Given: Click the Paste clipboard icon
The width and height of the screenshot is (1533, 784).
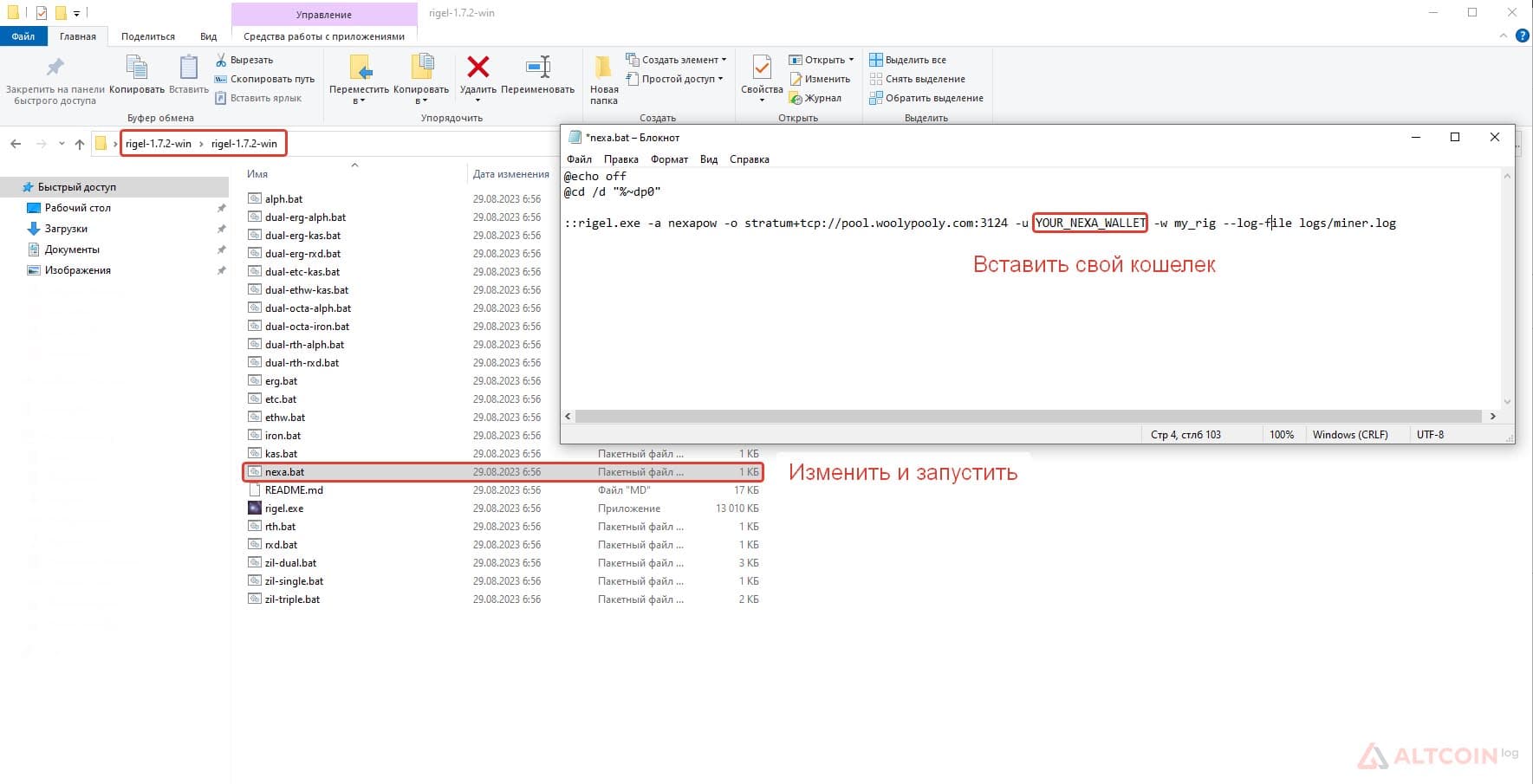Looking at the screenshot, I should point(188,68).
